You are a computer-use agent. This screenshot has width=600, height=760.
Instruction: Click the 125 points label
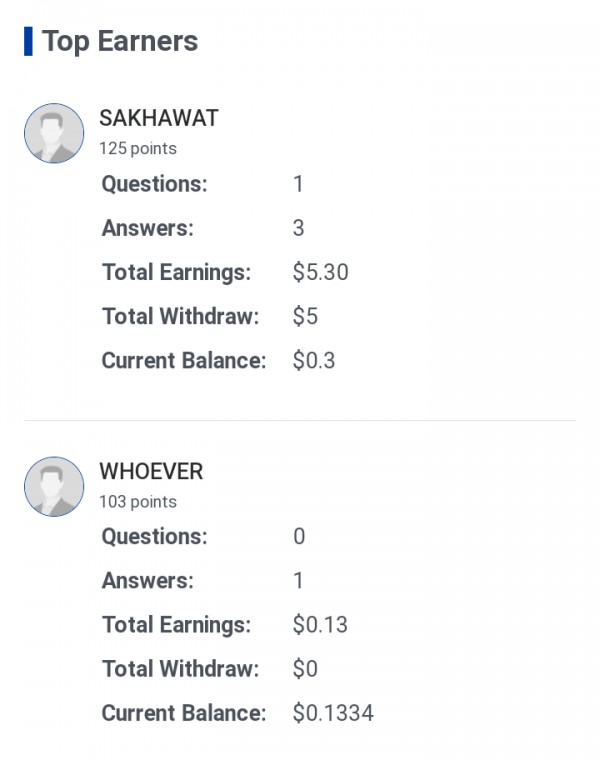[x=137, y=149]
